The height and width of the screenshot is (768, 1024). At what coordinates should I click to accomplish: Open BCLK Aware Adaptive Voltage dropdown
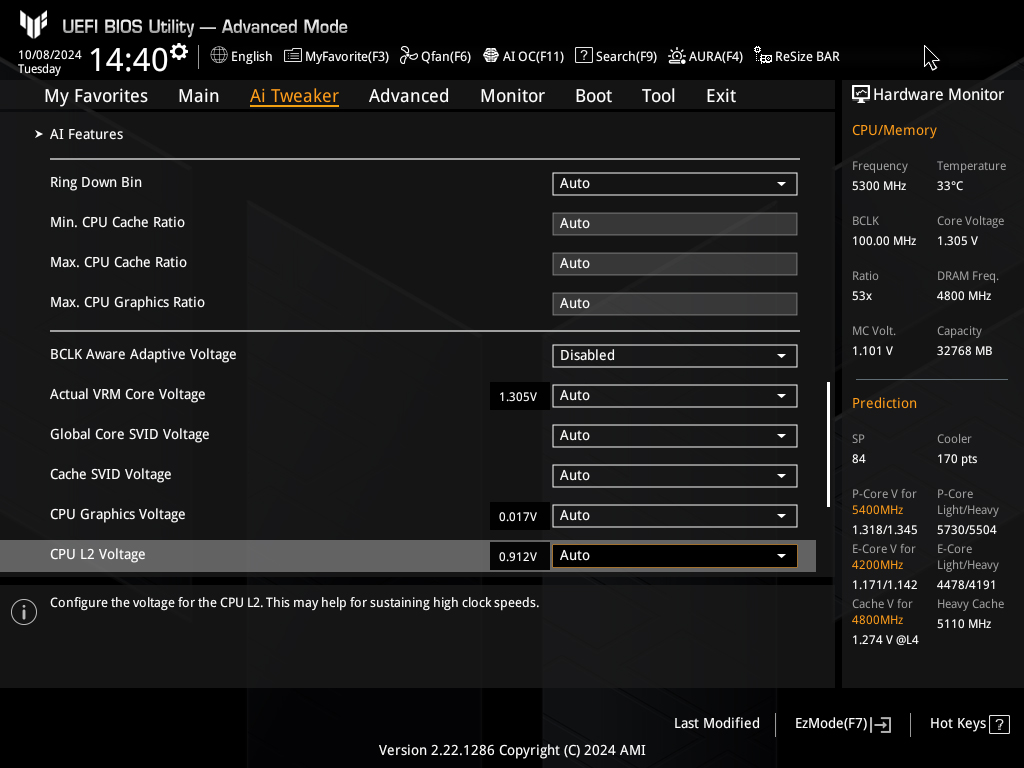click(675, 355)
